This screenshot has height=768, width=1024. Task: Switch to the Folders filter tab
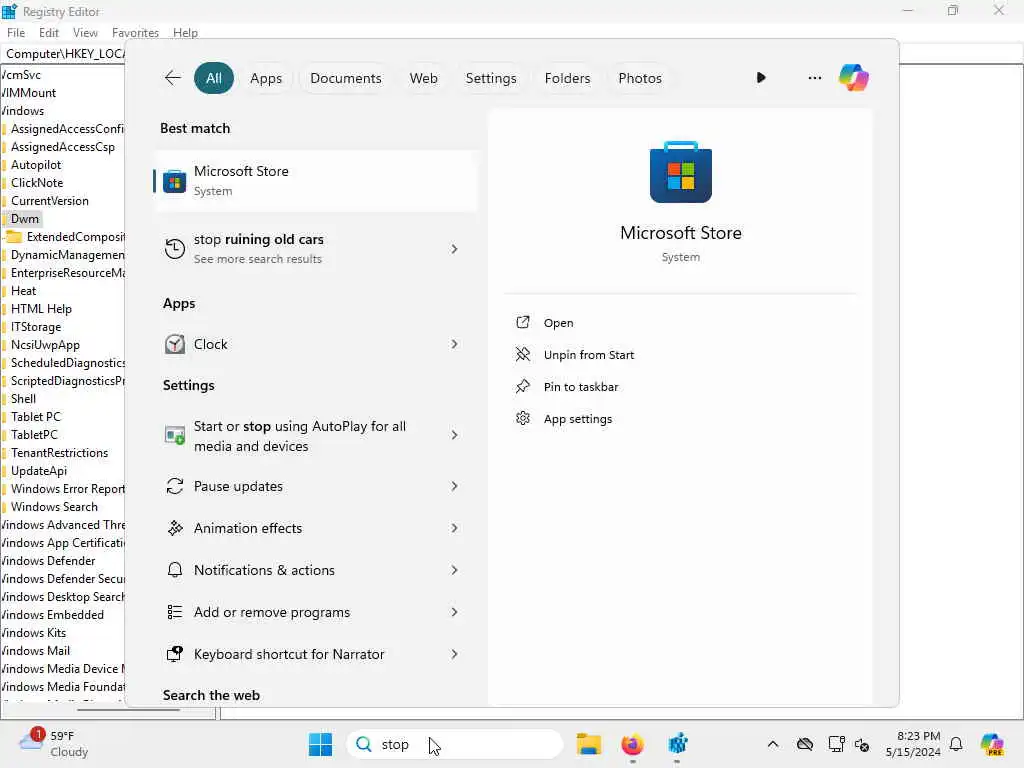567,78
